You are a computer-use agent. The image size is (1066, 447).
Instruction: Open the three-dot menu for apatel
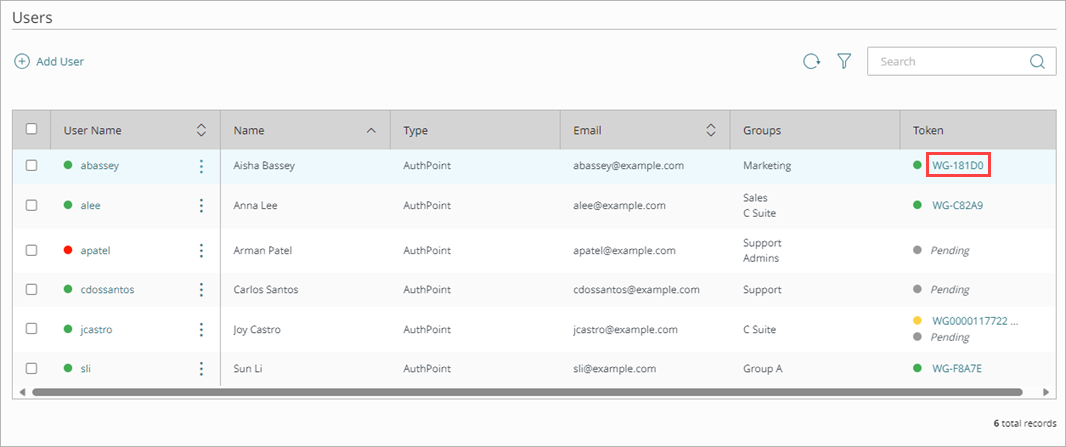(201, 250)
